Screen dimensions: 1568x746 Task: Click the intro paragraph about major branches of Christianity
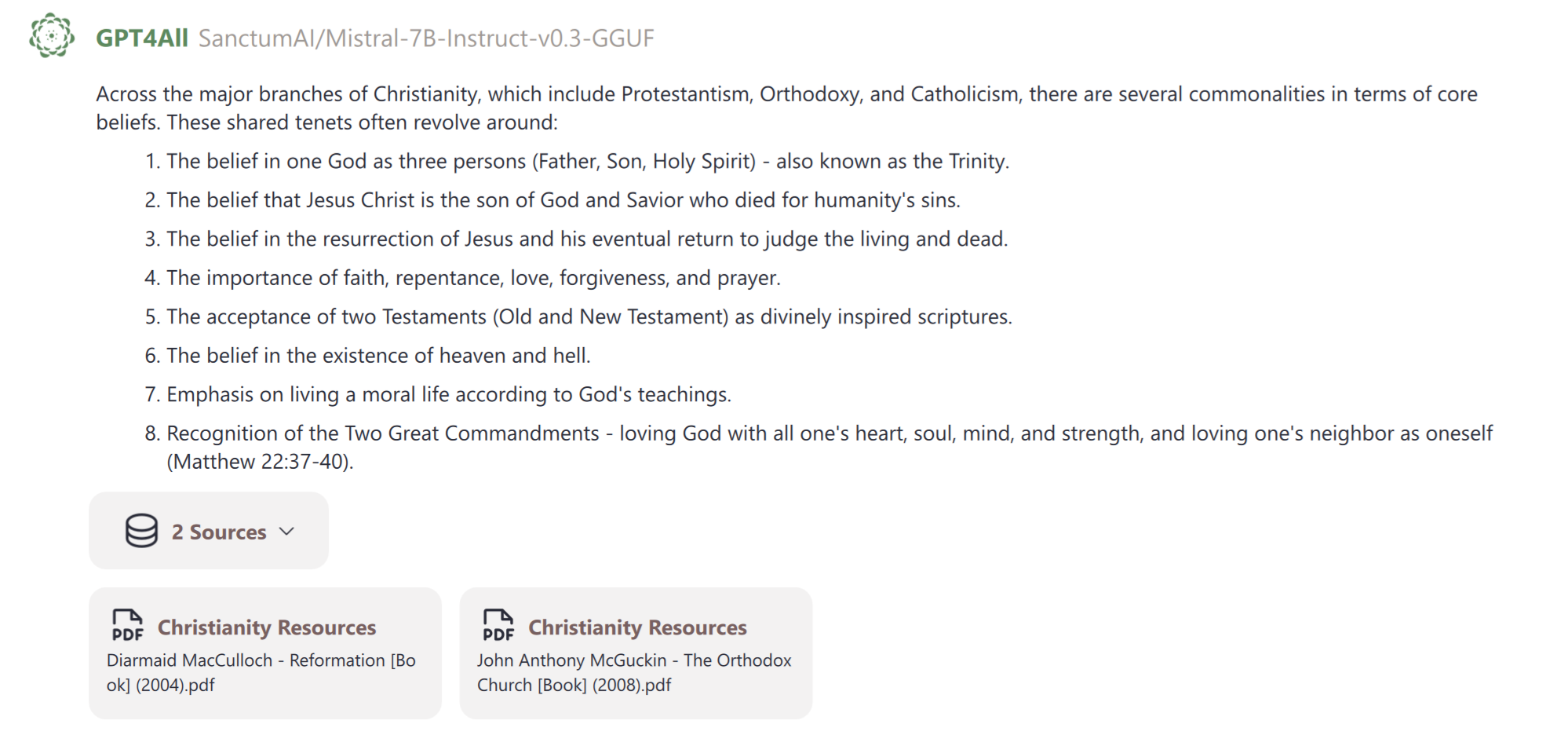pos(785,108)
